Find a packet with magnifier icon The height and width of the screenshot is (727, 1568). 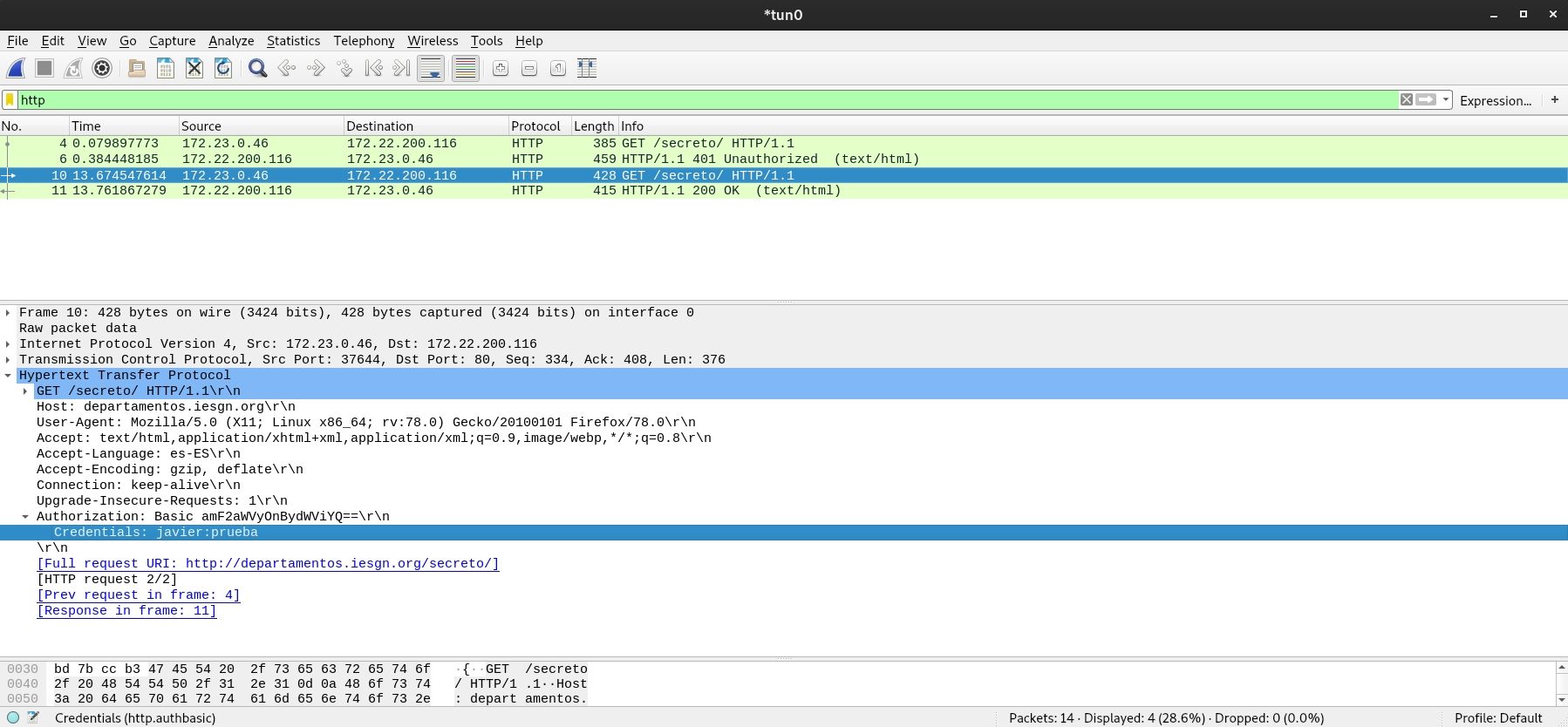[x=257, y=68]
